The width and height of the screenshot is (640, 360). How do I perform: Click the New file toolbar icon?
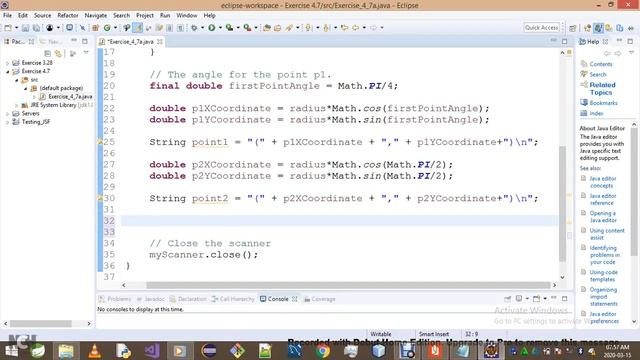(8, 28)
